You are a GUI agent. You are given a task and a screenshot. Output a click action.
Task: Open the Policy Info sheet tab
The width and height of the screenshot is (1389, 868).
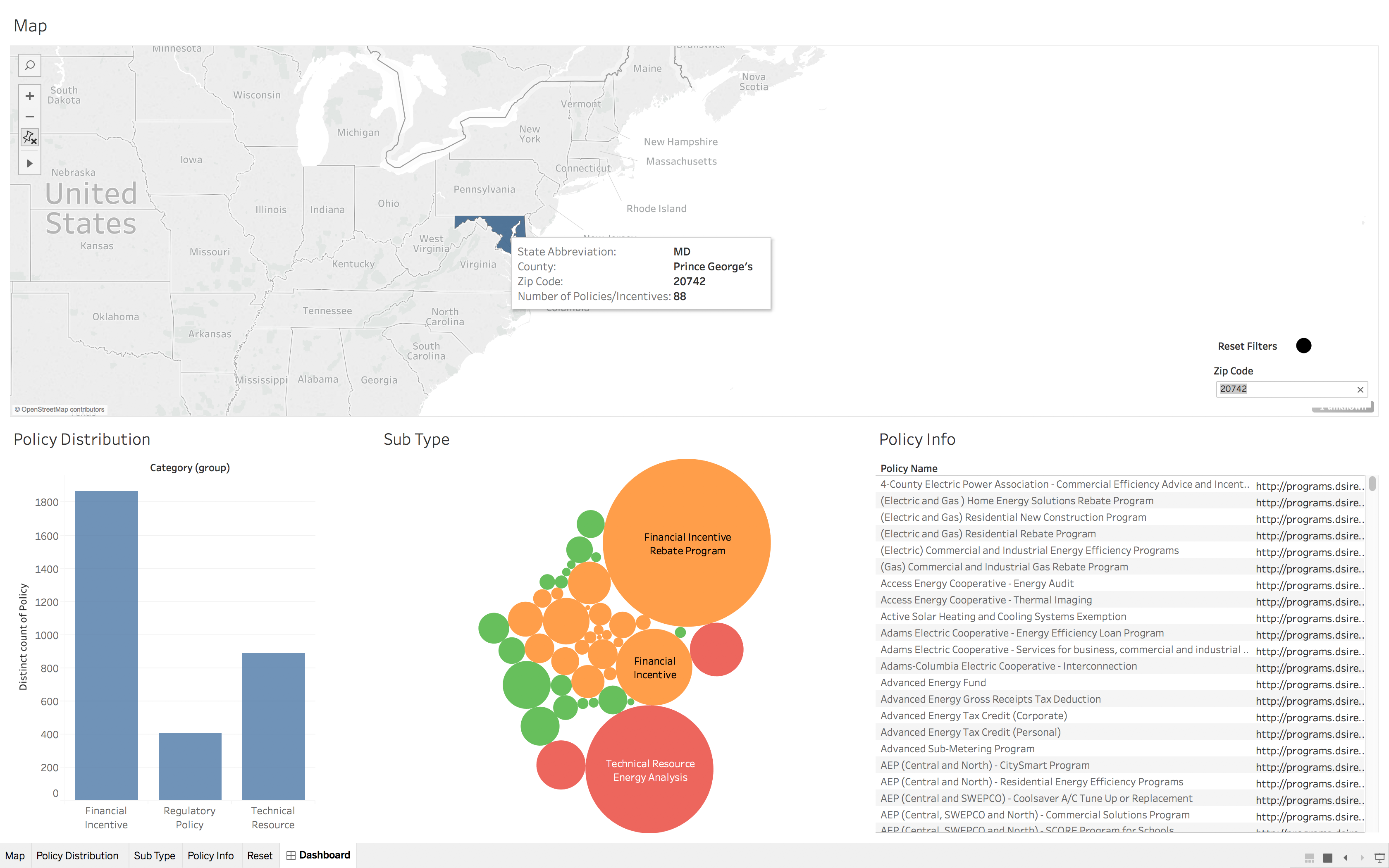click(x=210, y=855)
